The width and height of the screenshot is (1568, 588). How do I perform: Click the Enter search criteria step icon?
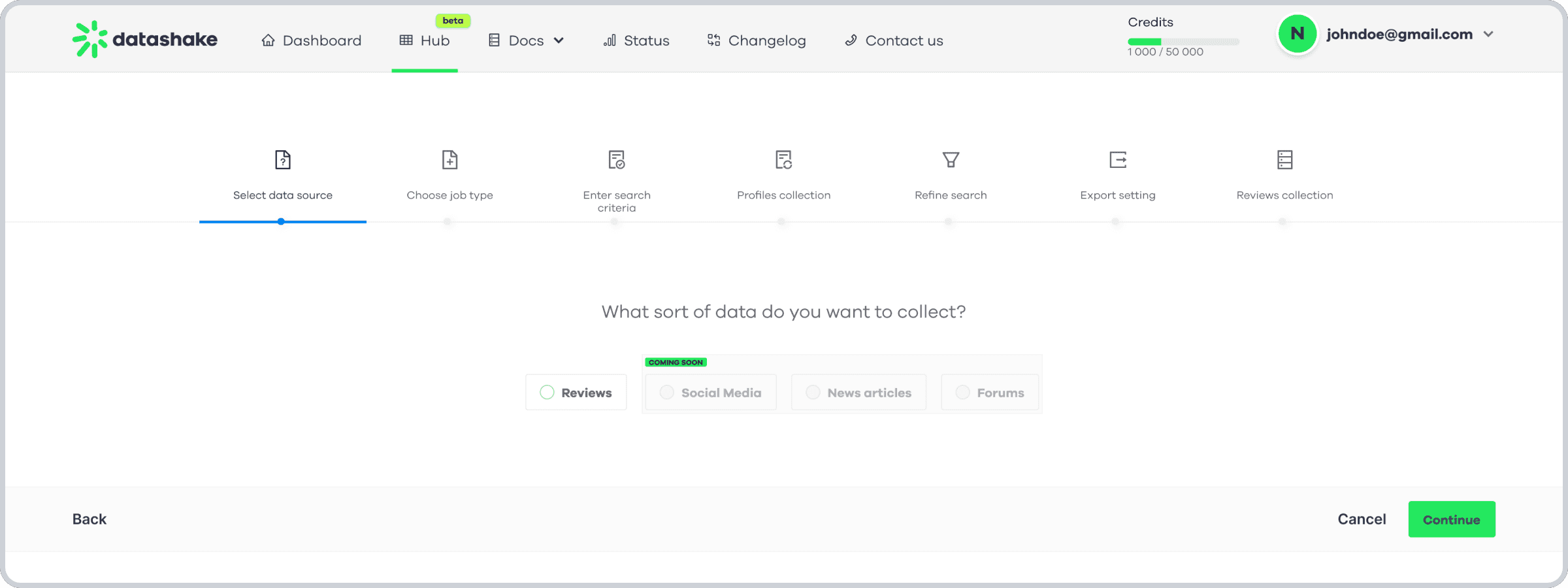[x=616, y=160]
